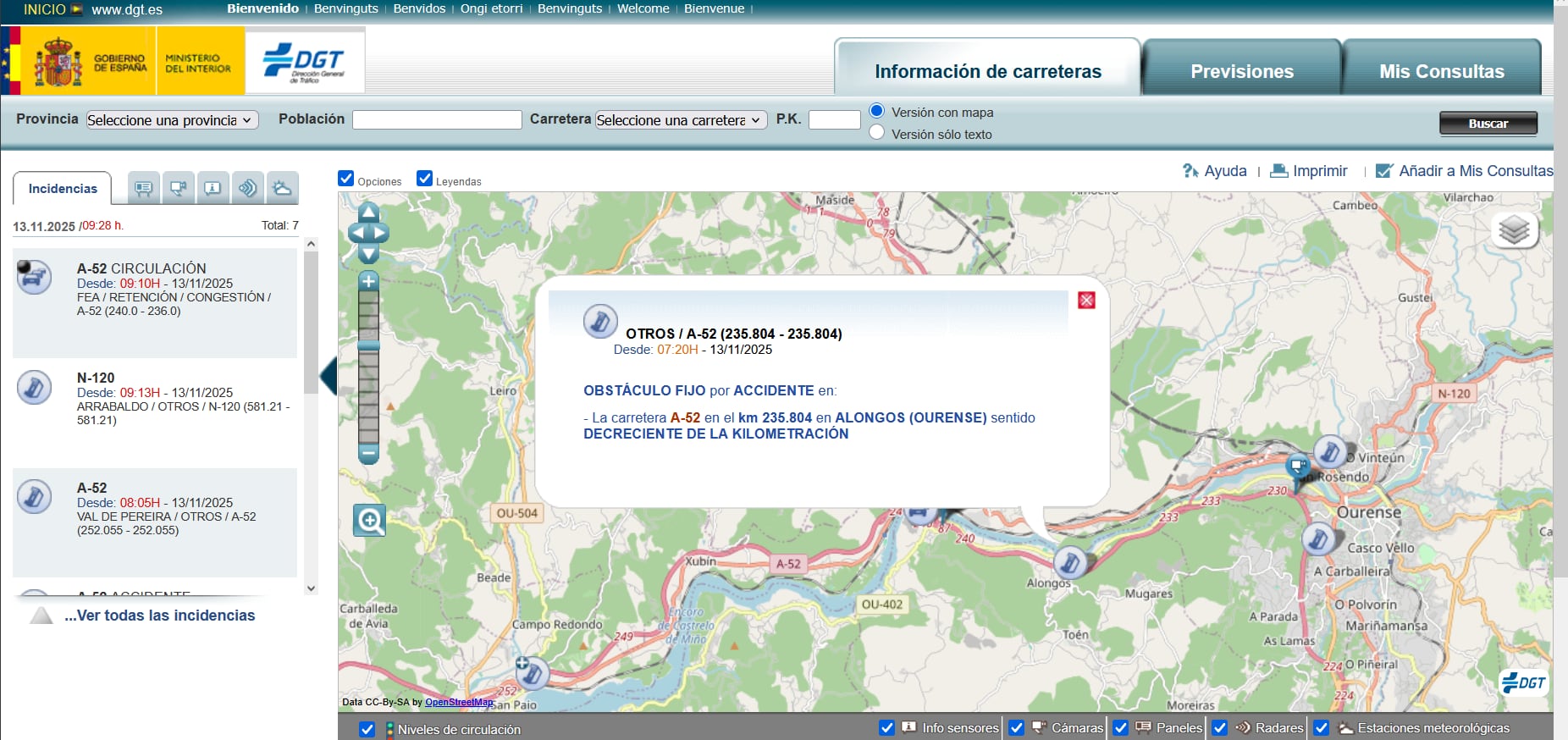Click the map zoom slider handle
The height and width of the screenshot is (740, 1568).
coord(368,345)
